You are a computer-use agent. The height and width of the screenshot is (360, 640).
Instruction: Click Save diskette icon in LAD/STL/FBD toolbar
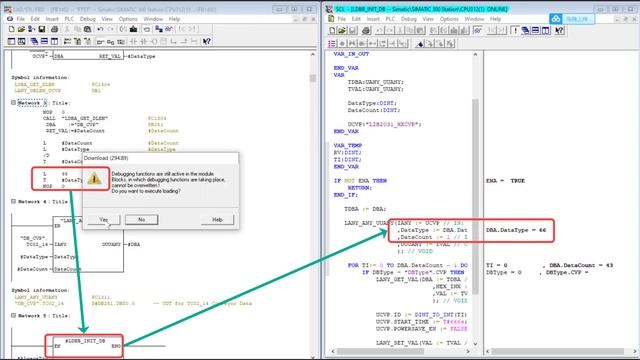coord(42,29)
